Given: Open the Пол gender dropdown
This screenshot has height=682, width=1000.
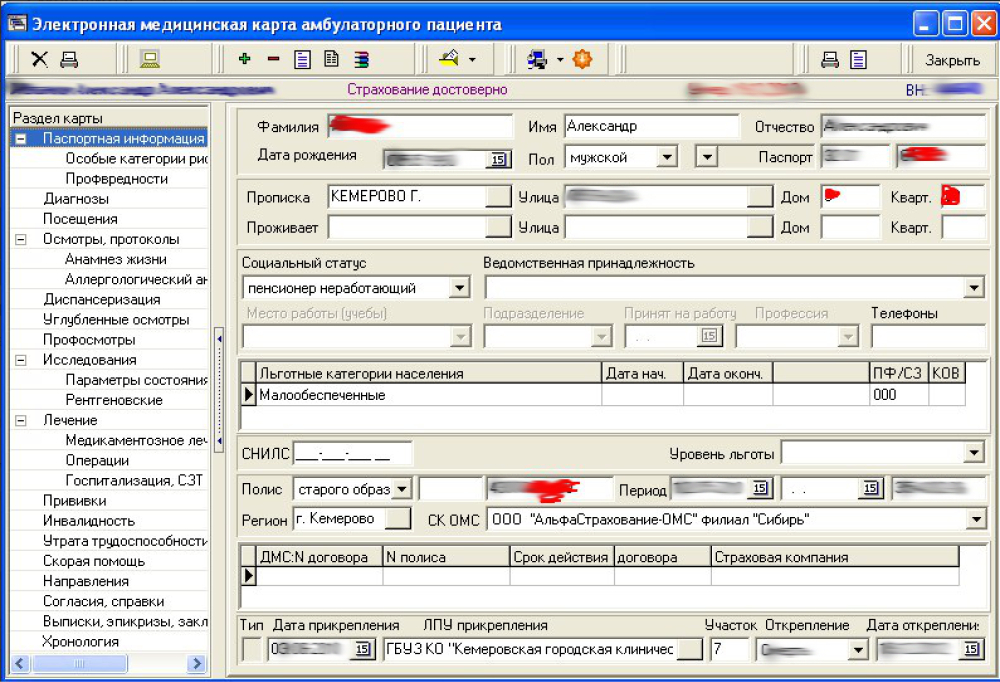Looking at the screenshot, I should tap(667, 157).
